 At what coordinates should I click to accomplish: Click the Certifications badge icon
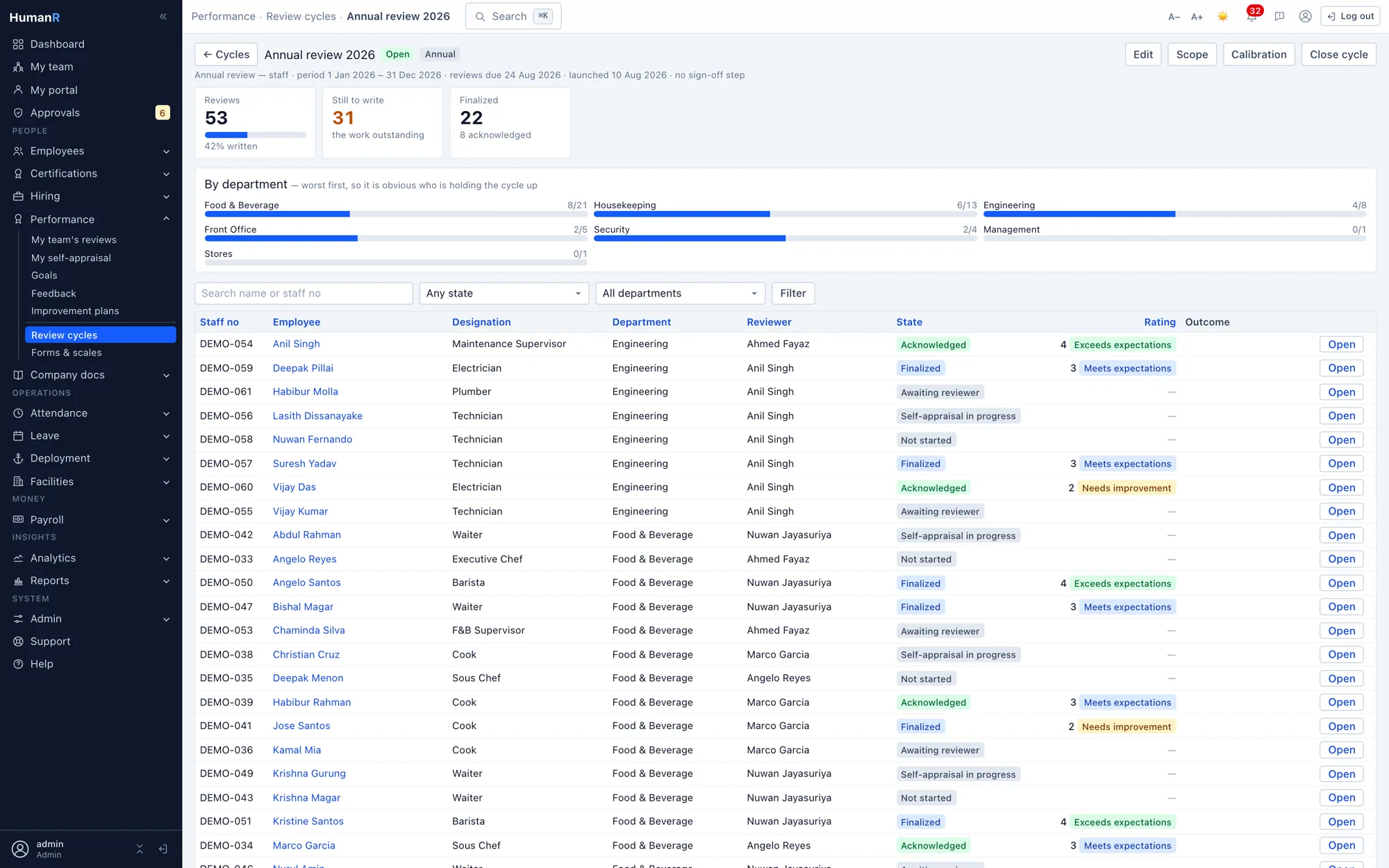coord(18,174)
